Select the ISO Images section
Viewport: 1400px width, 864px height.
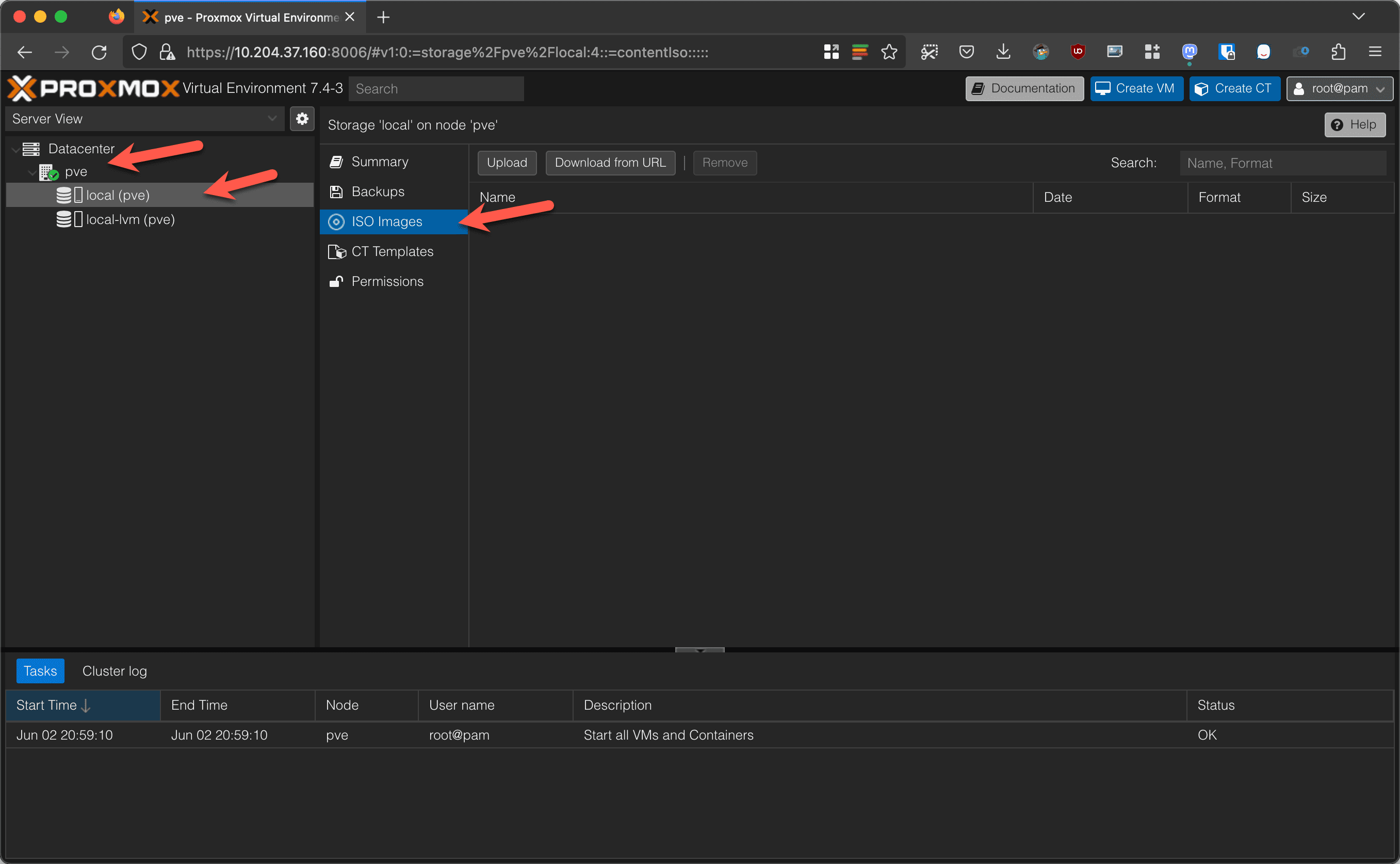(x=394, y=222)
